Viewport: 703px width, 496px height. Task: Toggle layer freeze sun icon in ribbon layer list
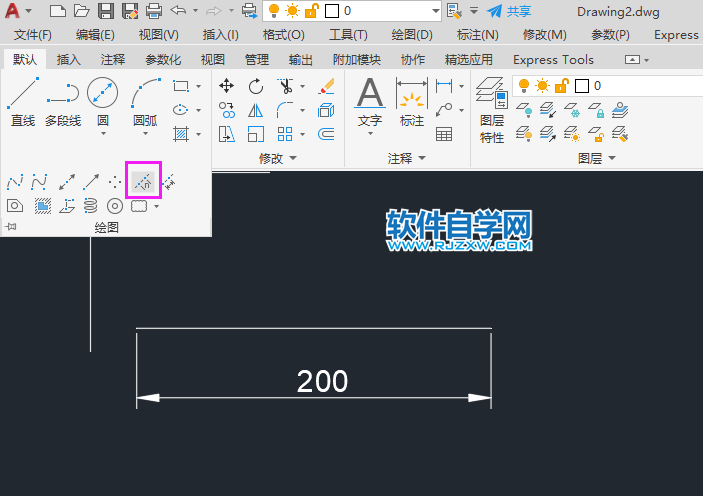(542, 85)
